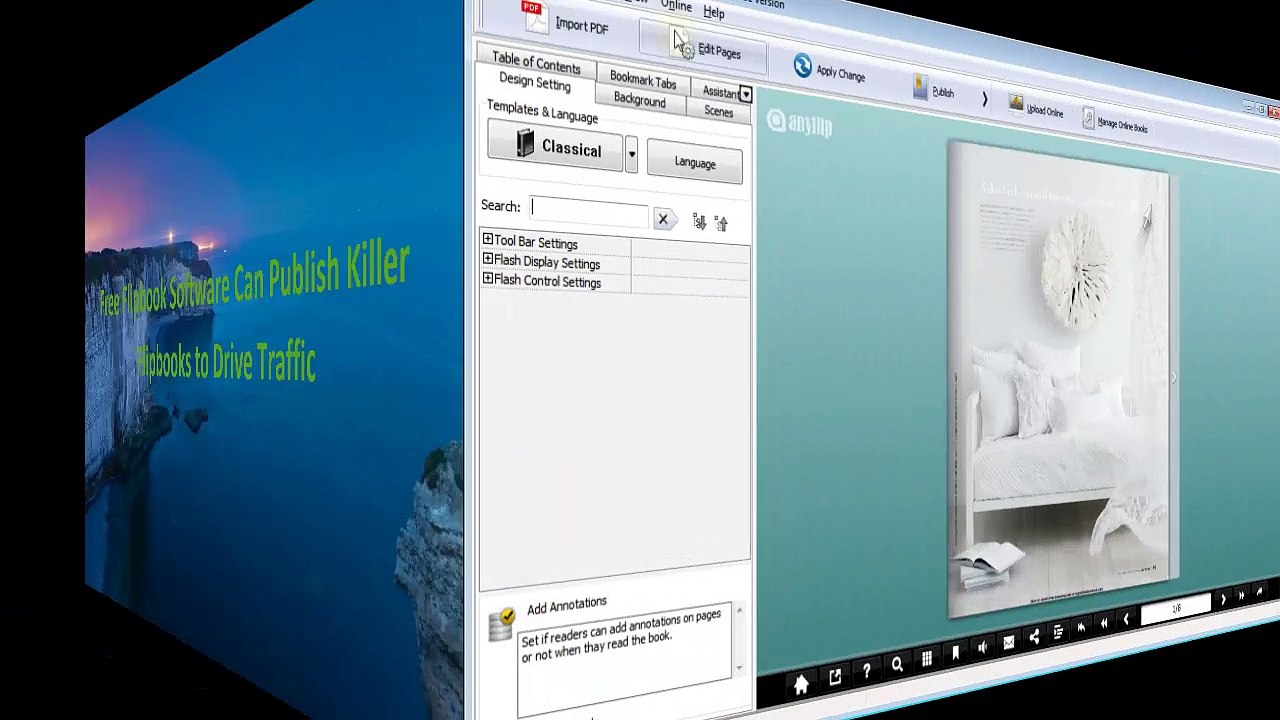Click the Bookmark icon in flipbook toolbar
The height and width of the screenshot is (720, 1280).
(955, 653)
